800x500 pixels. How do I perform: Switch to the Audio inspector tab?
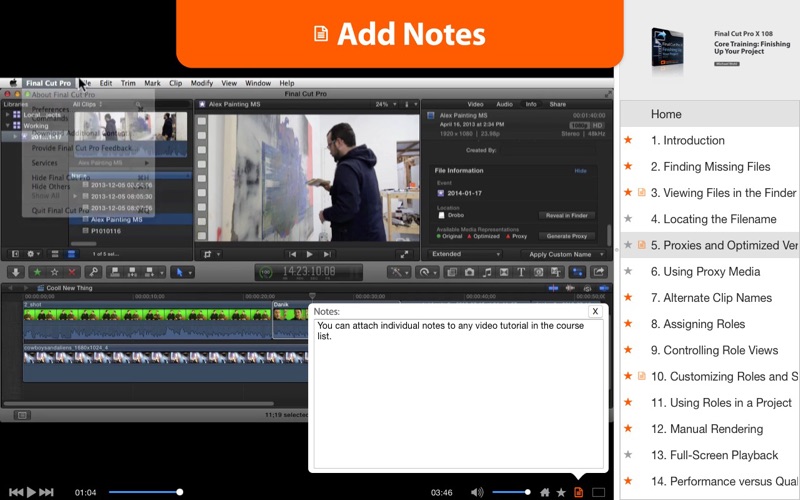[504, 104]
